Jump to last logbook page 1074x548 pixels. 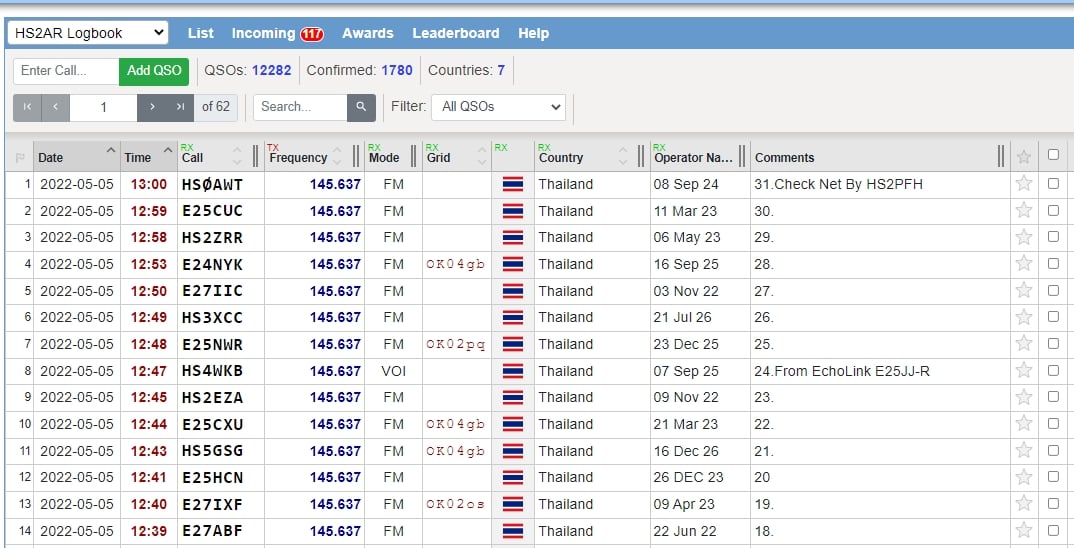click(x=179, y=107)
